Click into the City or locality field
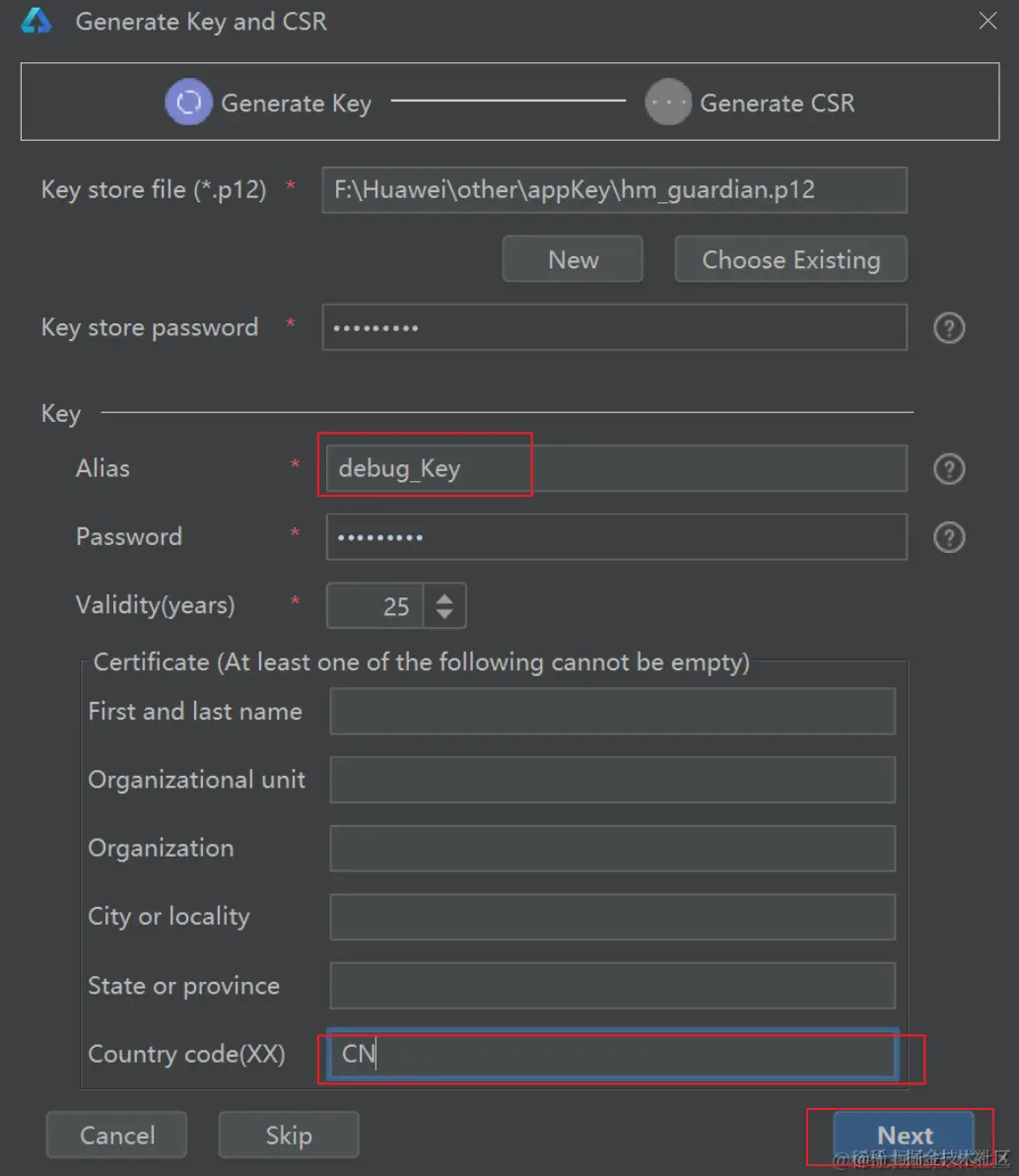The height and width of the screenshot is (1176, 1019). 612,917
